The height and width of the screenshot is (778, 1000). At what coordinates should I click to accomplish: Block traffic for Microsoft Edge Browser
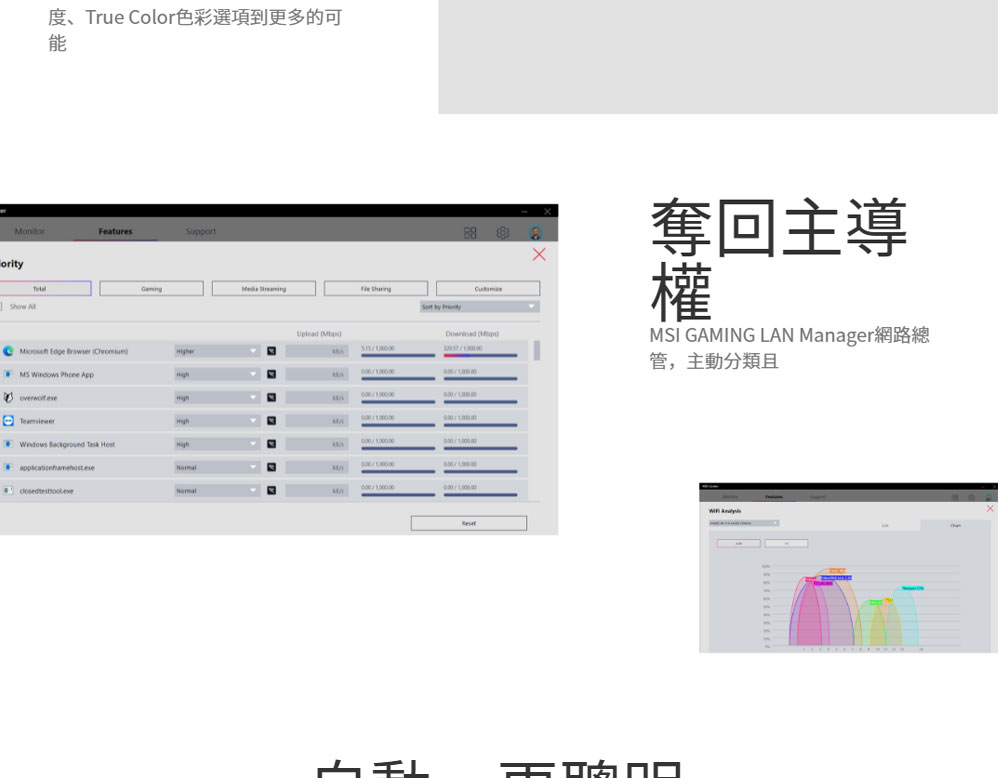272,351
